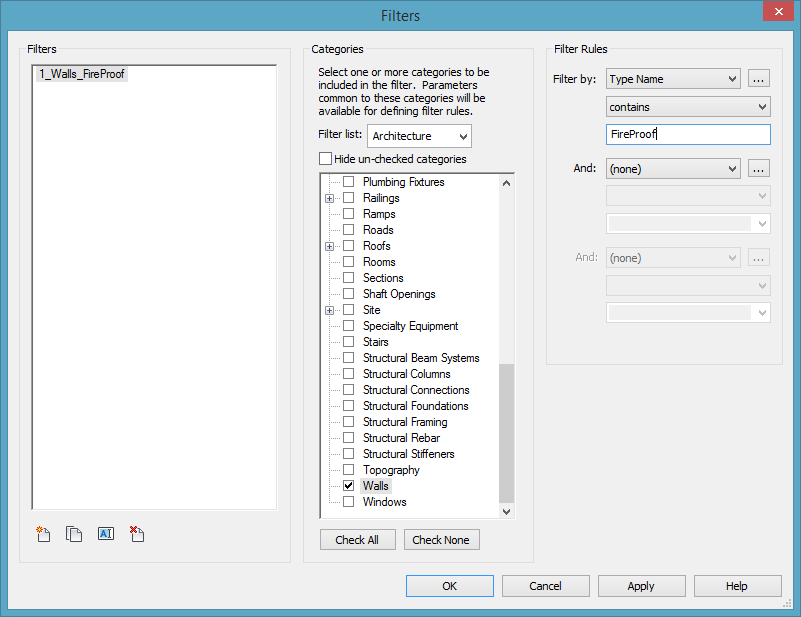Check the Railings category box

(348, 198)
